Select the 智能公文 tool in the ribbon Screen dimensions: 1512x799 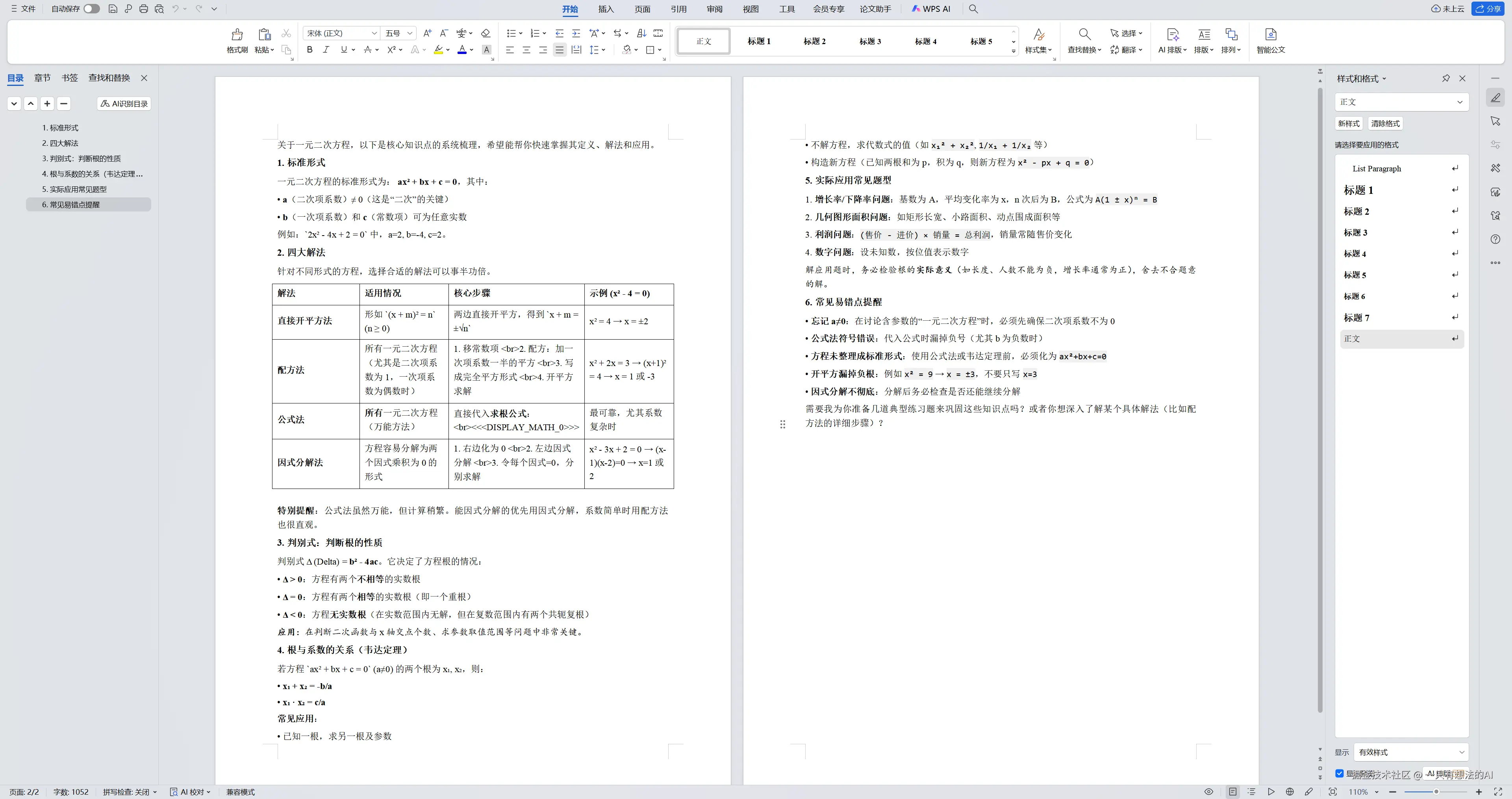(x=1269, y=41)
